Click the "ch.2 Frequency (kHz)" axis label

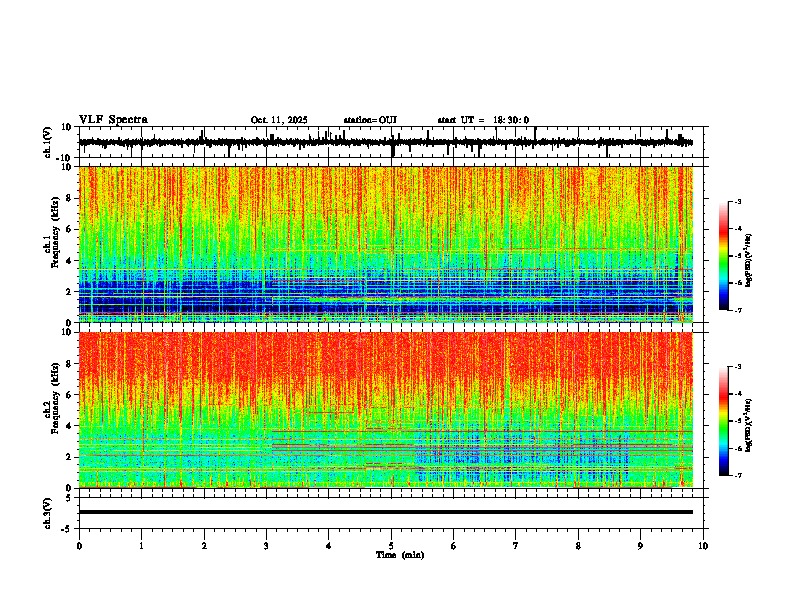pyautogui.click(x=51, y=398)
